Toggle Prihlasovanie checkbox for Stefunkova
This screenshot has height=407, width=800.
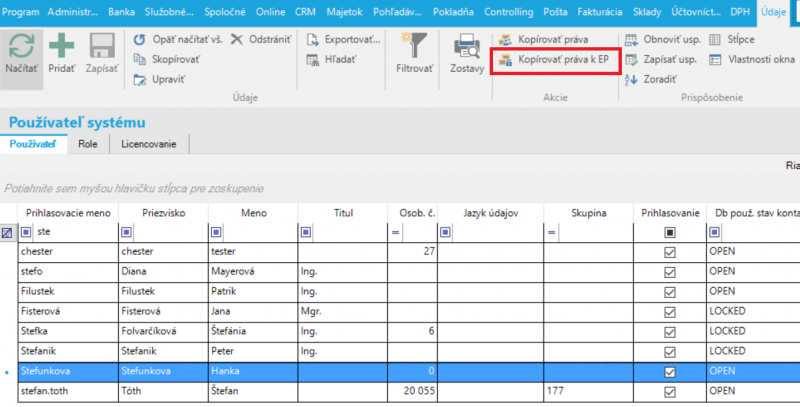pos(670,372)
